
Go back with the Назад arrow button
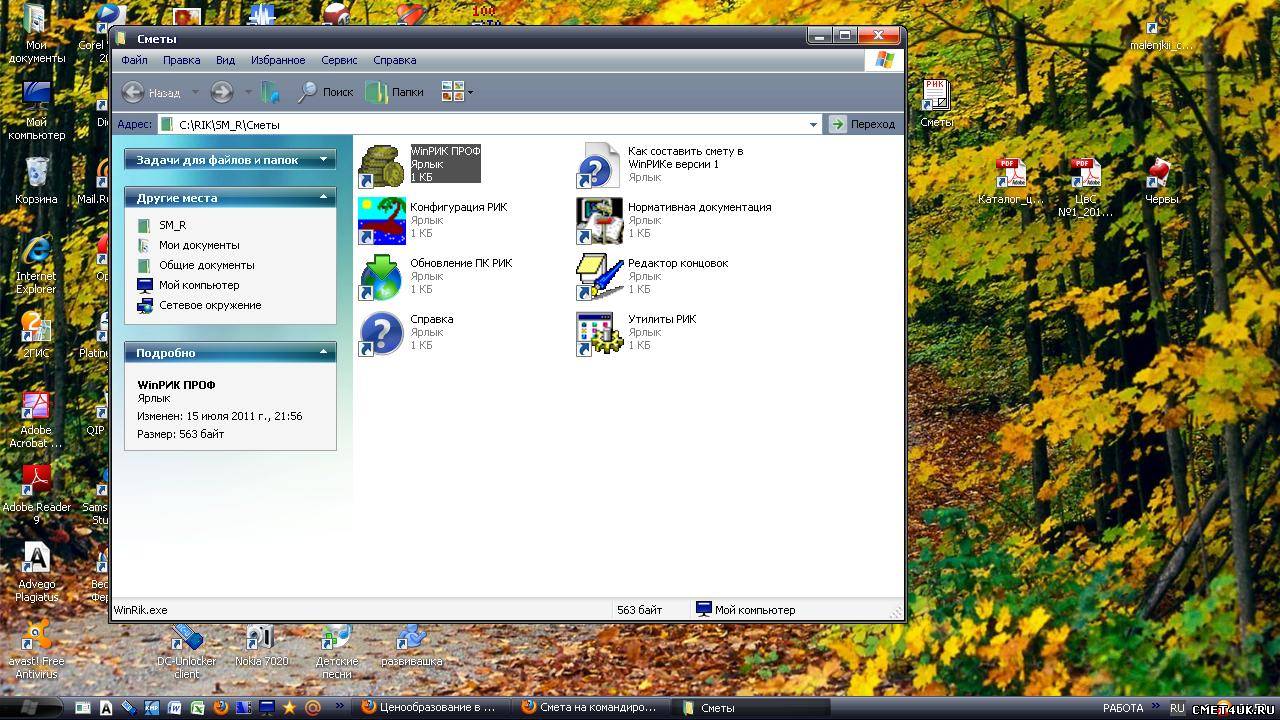click(x=151, y=92)
